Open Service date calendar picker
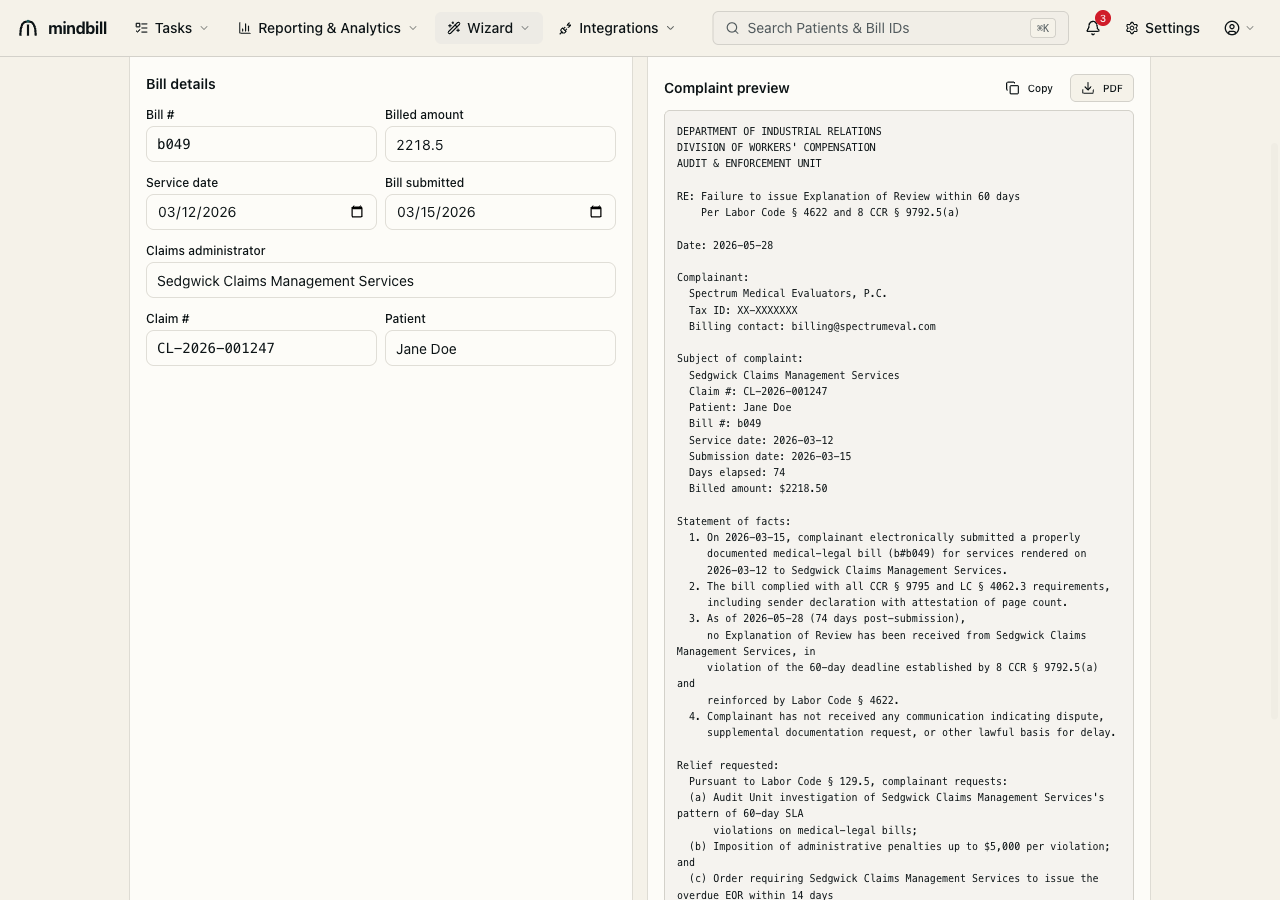Viewport: 1280px width, 900px height. click(357, 212)
